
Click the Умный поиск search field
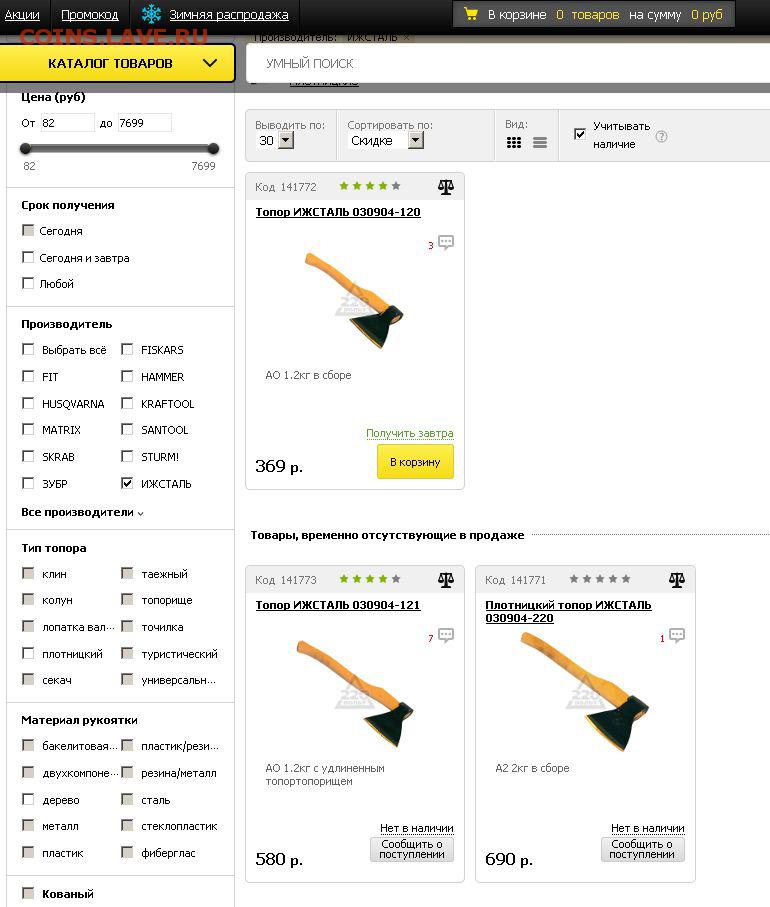pyautogui.click(x=508, y=64)
